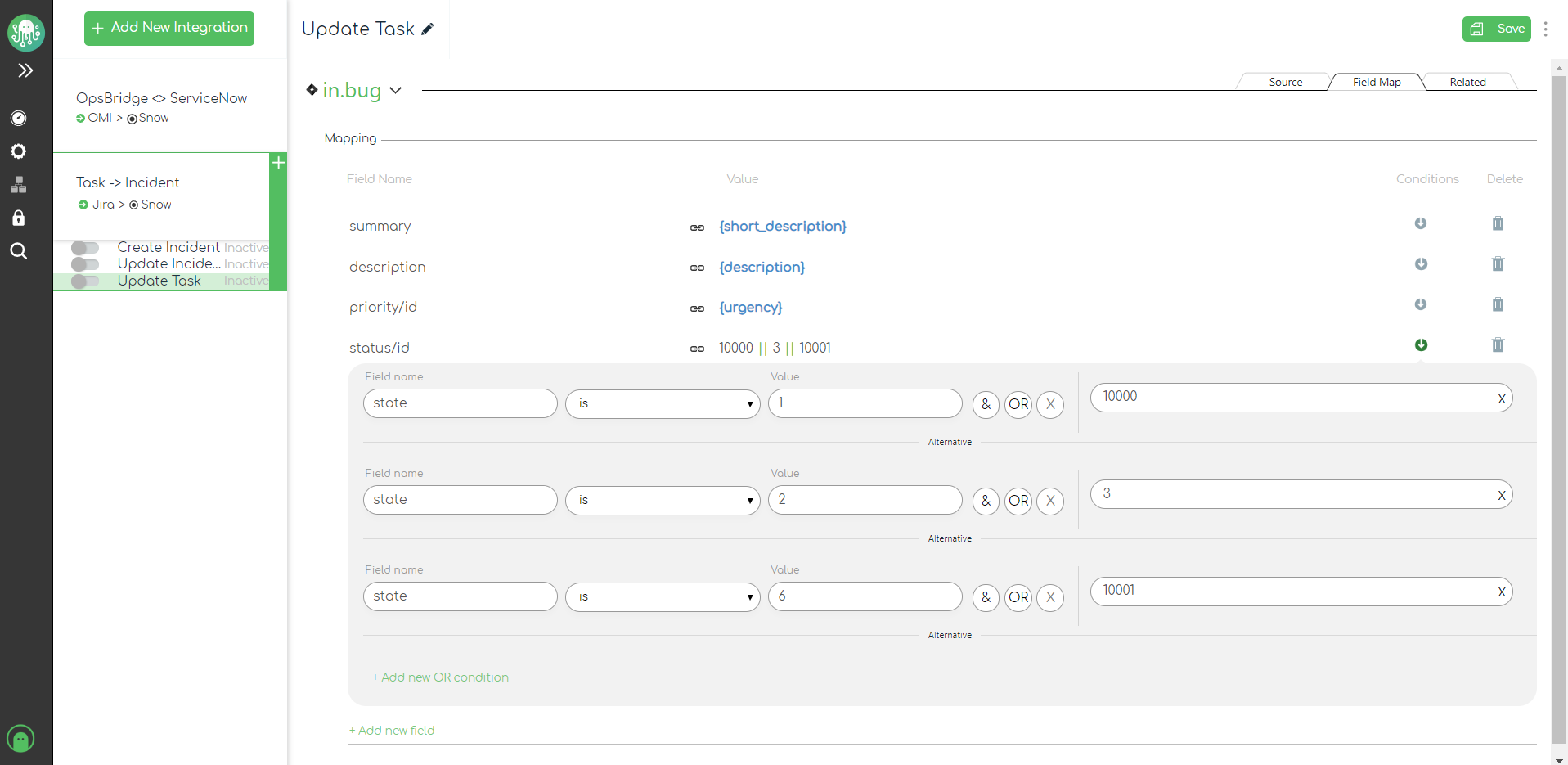1568x765 pixels.
Task: Switch to the Source tab
Action: coord(1285,82)
